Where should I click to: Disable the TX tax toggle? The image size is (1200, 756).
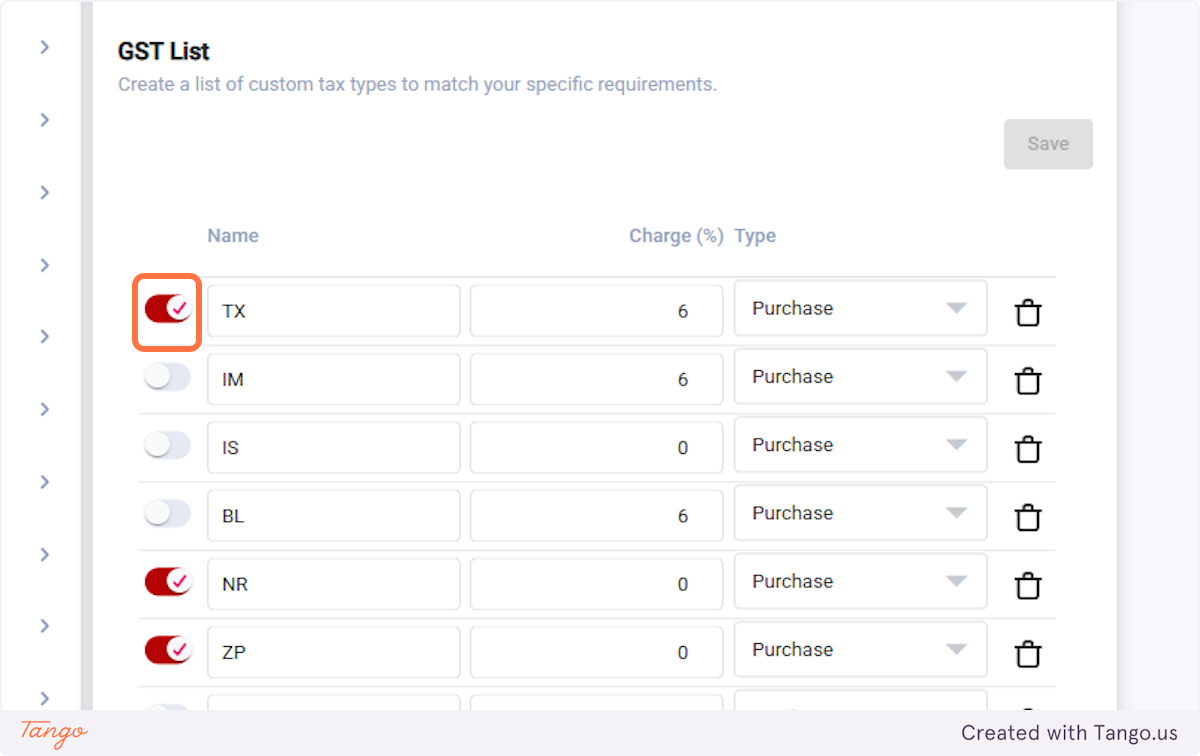[167, 310]
